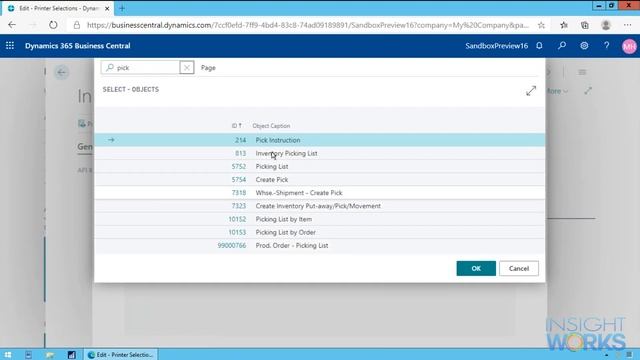Open the taskbar file explorer folder icon

tap(50, 355)
